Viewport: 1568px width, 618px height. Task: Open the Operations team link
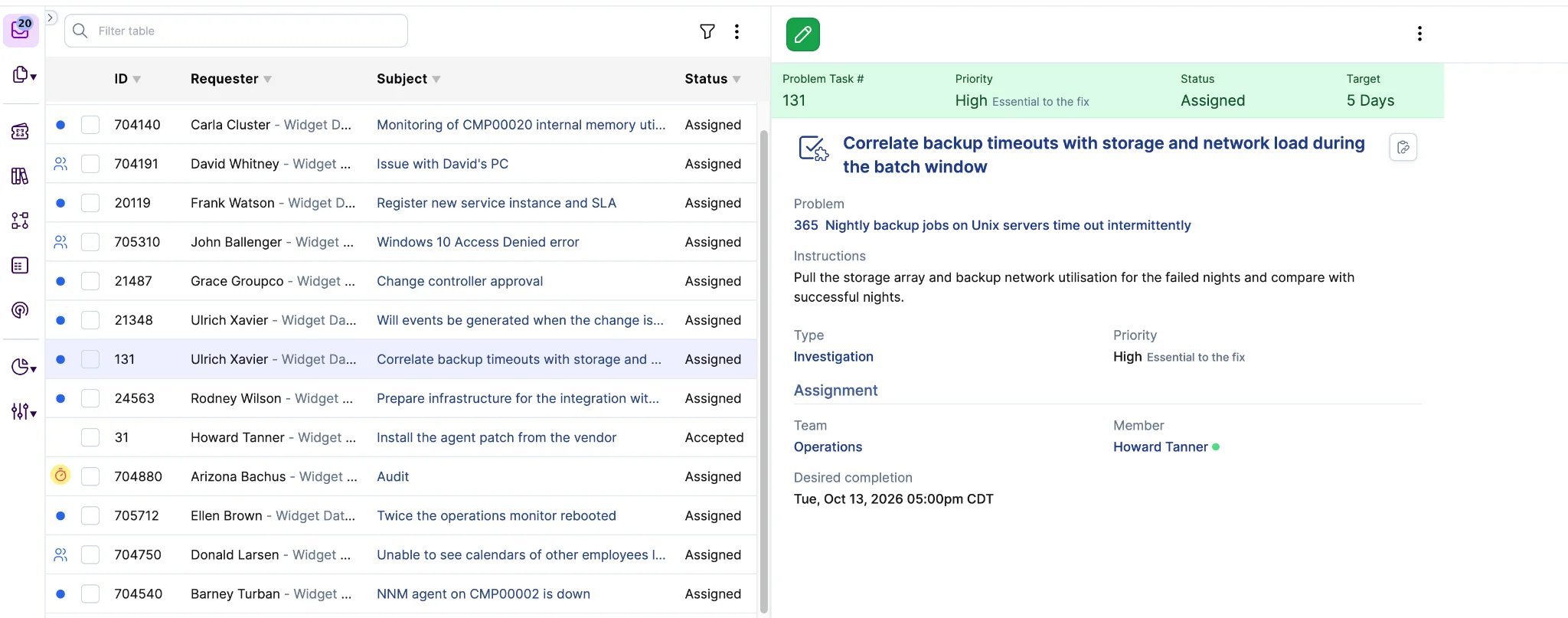828,446
